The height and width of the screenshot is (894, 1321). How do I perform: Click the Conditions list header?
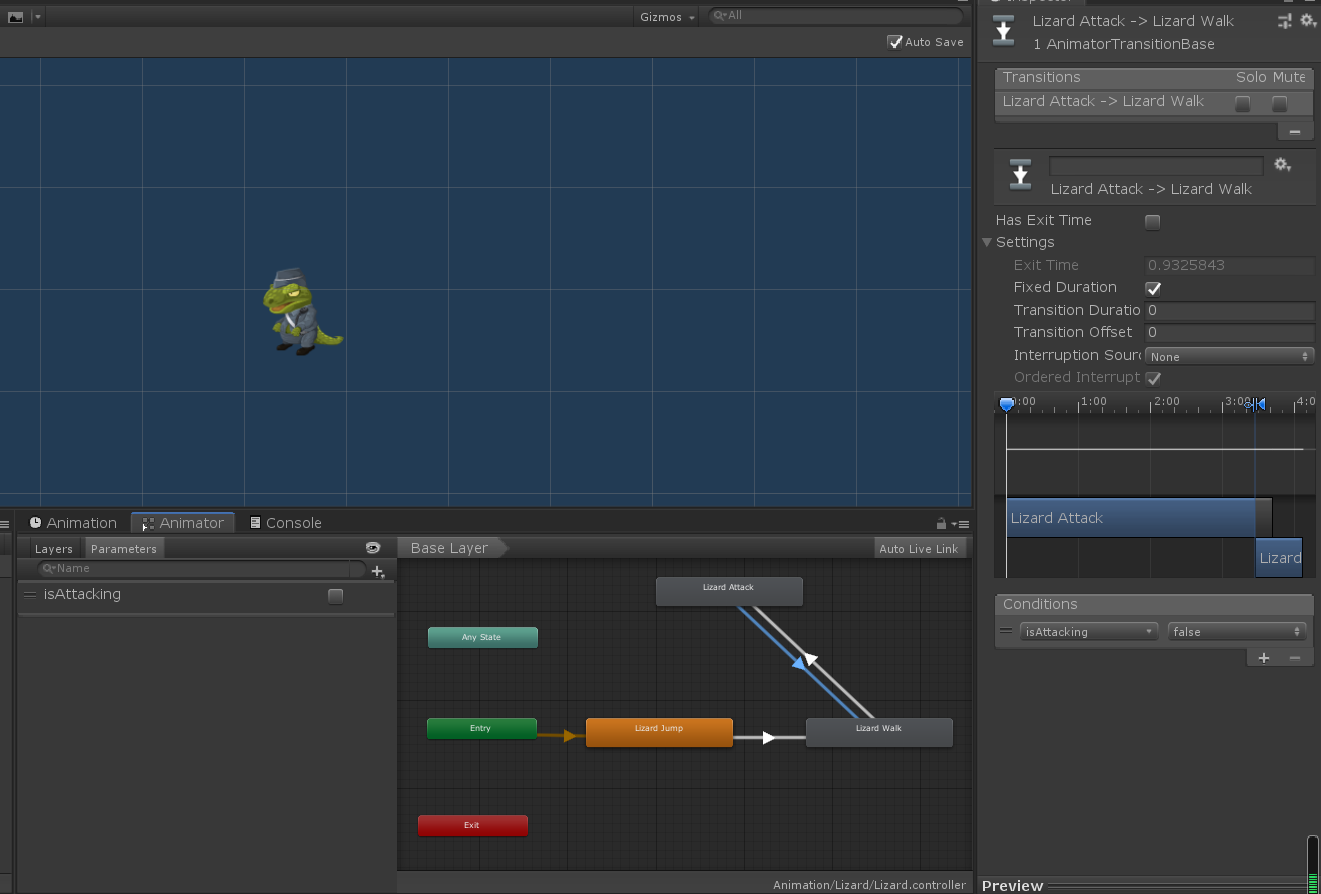[x=1154, y=604]
